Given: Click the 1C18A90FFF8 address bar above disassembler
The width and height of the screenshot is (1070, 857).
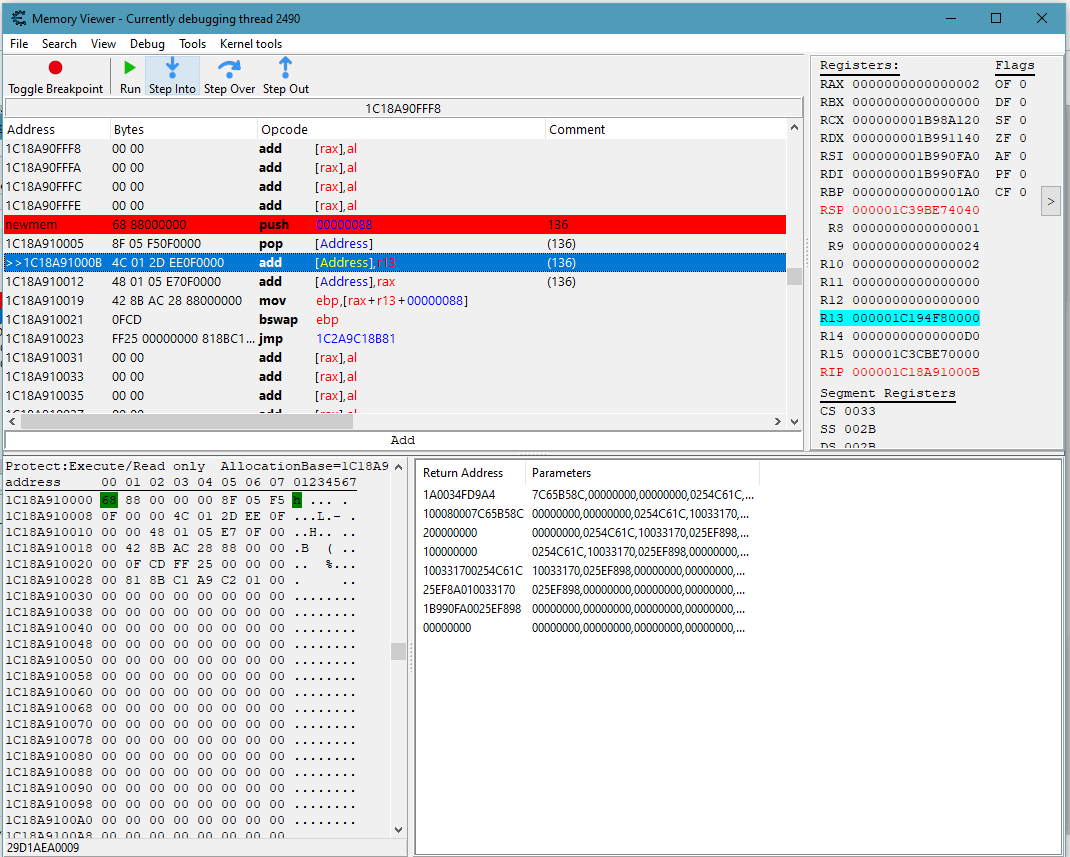Looking at the screenshot, I should [403, 108].
